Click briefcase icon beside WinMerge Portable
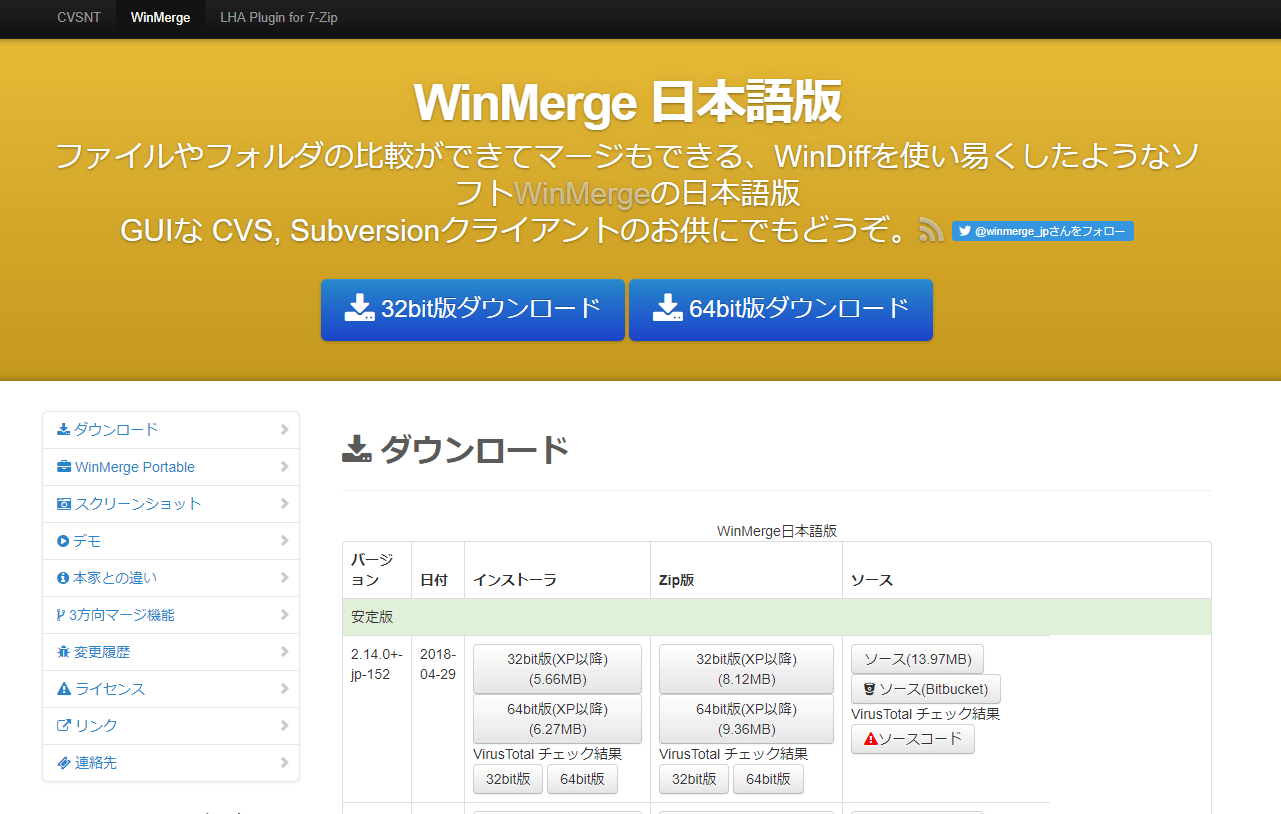The height and width of the screenshot is (814, 1281). tap(64, 467)
